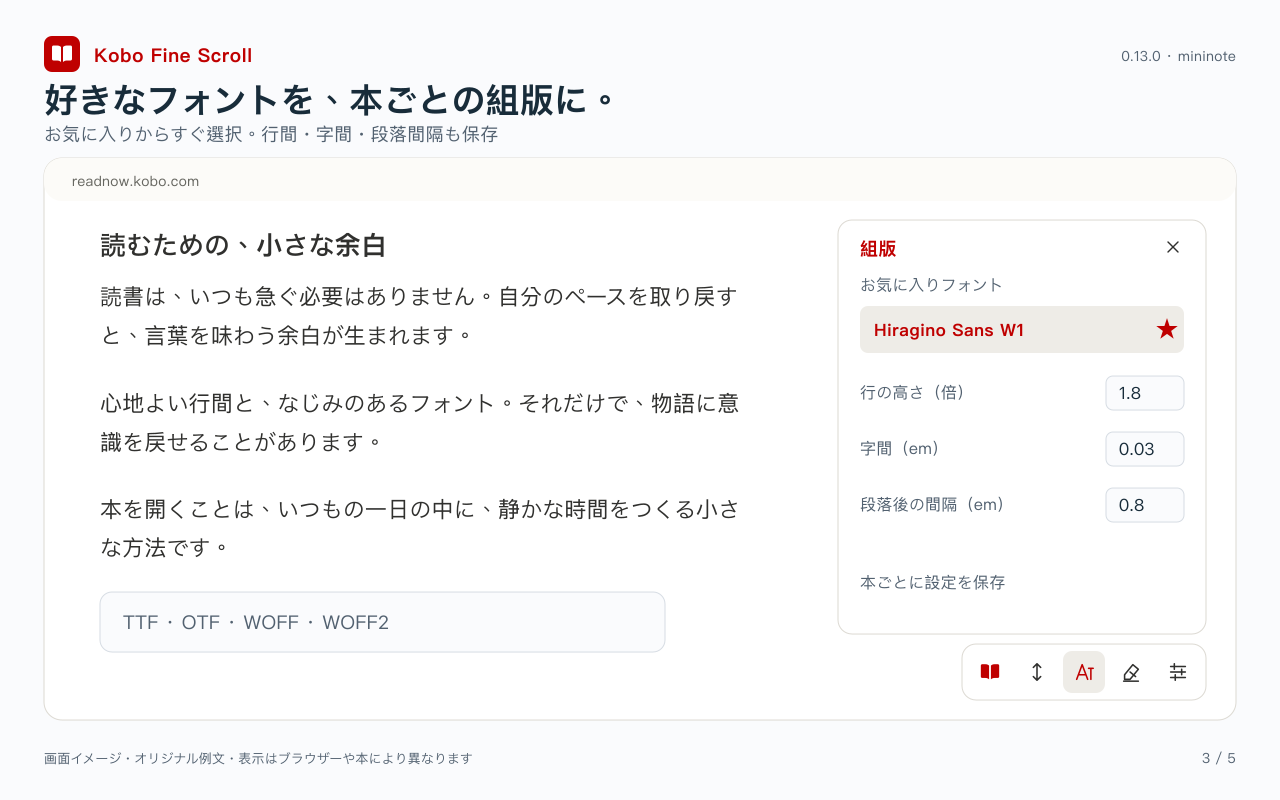Click 本ごとに設定を保存 option
Image resolution: width=1280 pixels, height=800 pixels.
coord(932,582)
